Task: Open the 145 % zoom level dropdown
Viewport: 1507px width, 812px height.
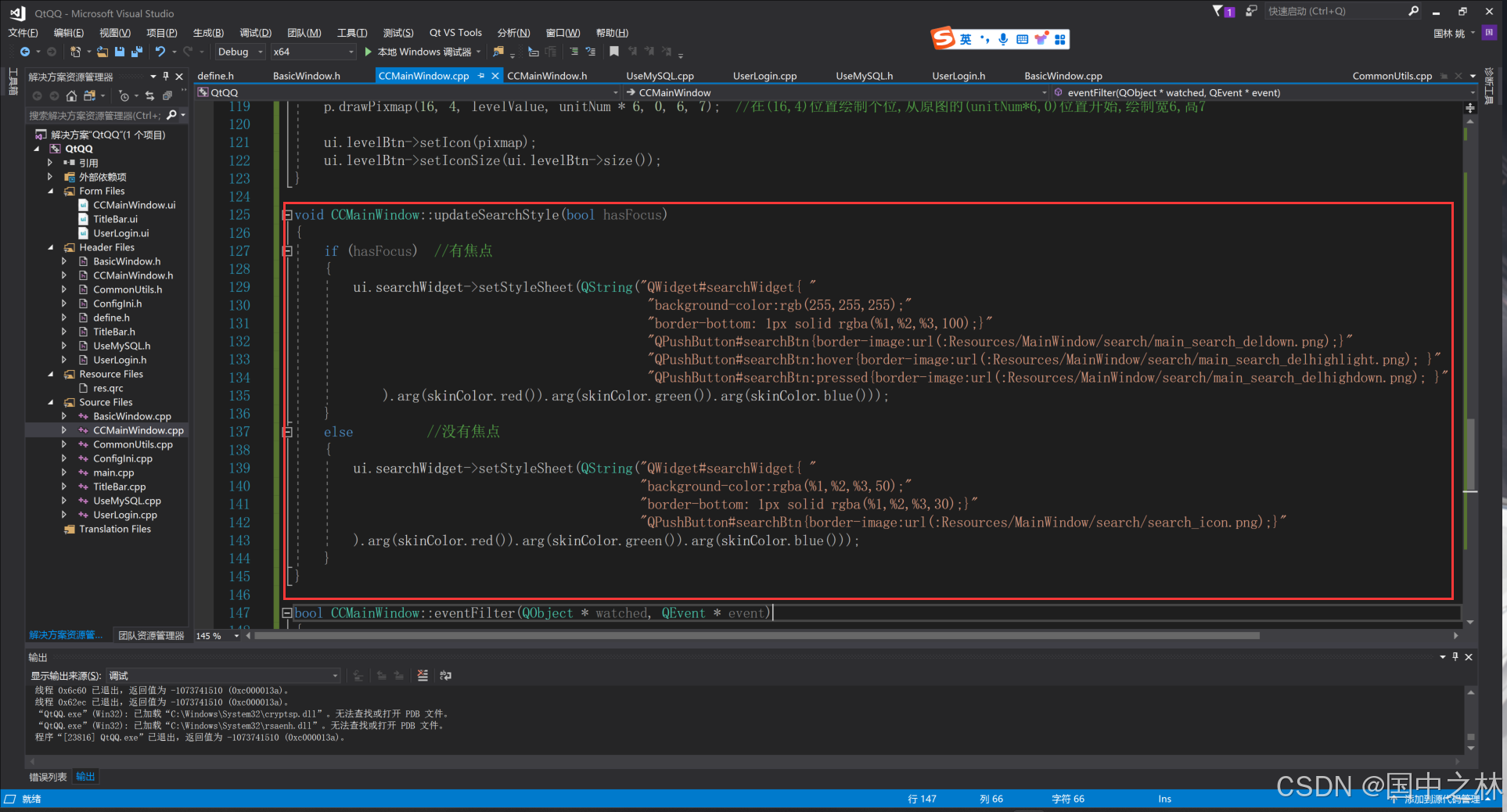Action: click(236, 636)
